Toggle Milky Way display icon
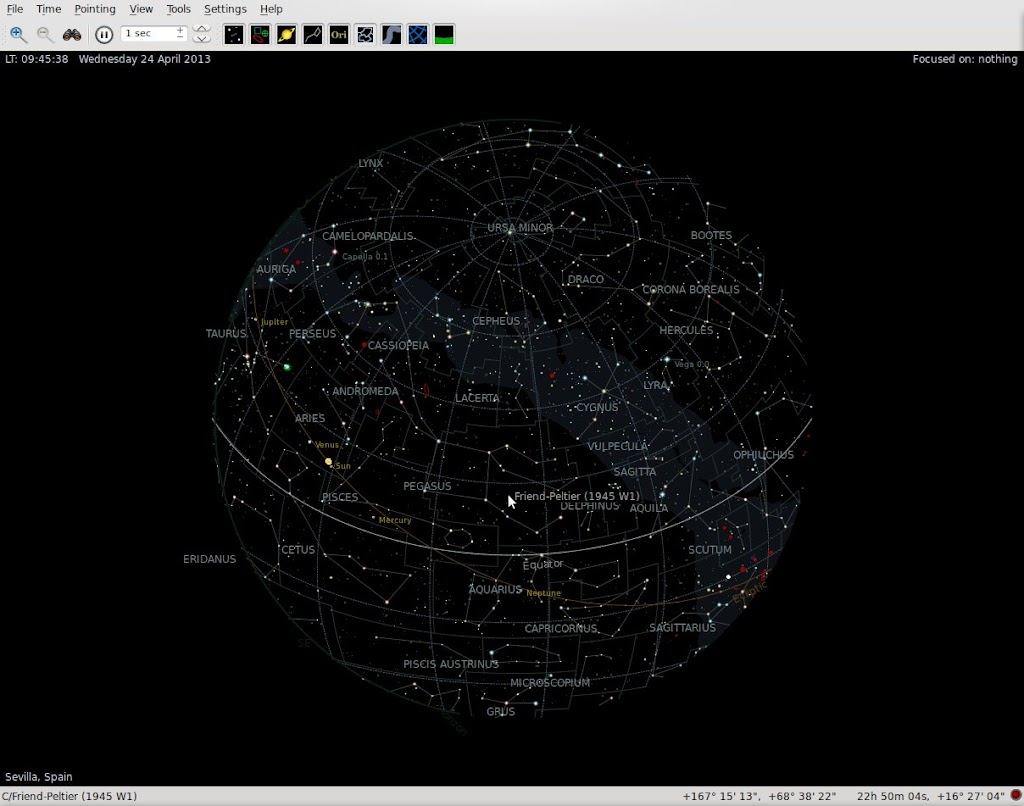This screenshot has height=806, width=1024. coord(392,34)
